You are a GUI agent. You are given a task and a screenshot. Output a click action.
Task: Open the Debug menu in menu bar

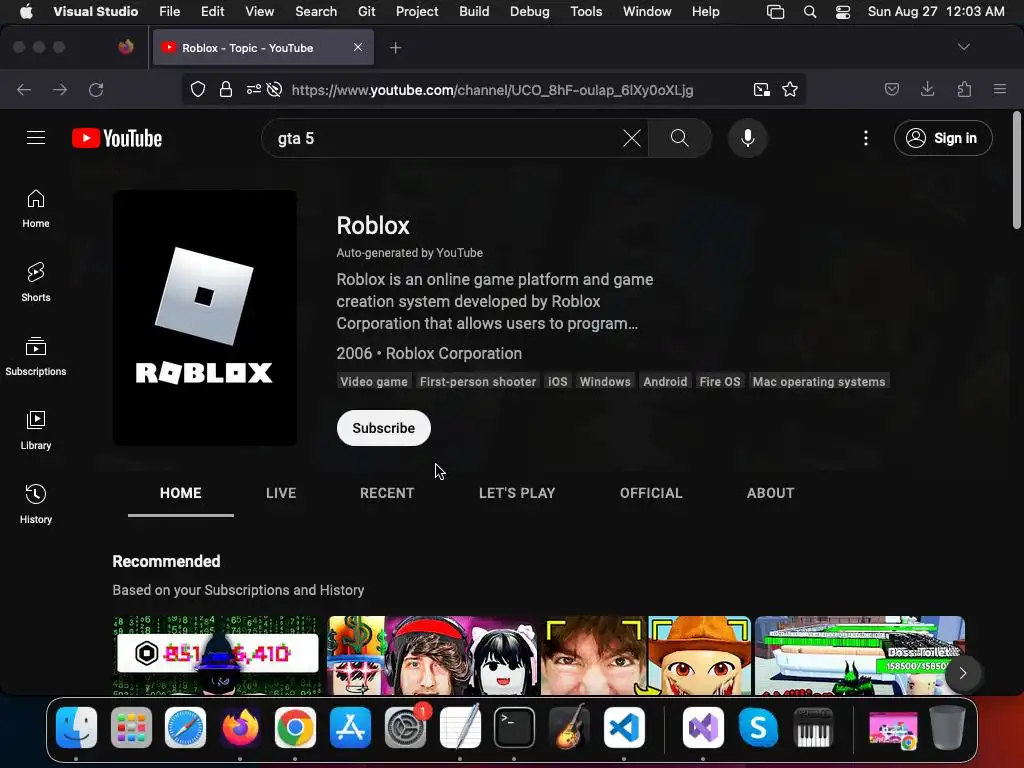[530, 12]
